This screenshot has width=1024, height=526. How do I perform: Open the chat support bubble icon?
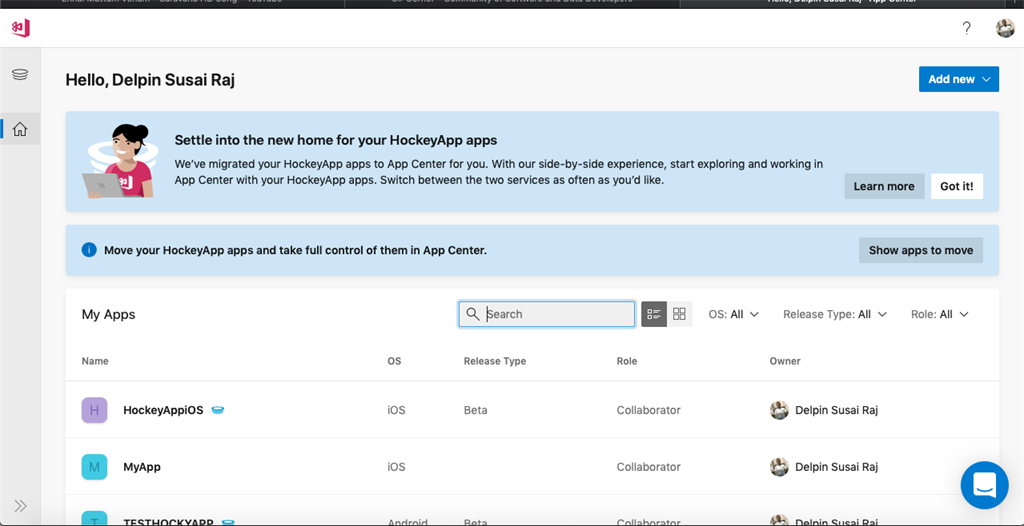pos(984,485)
